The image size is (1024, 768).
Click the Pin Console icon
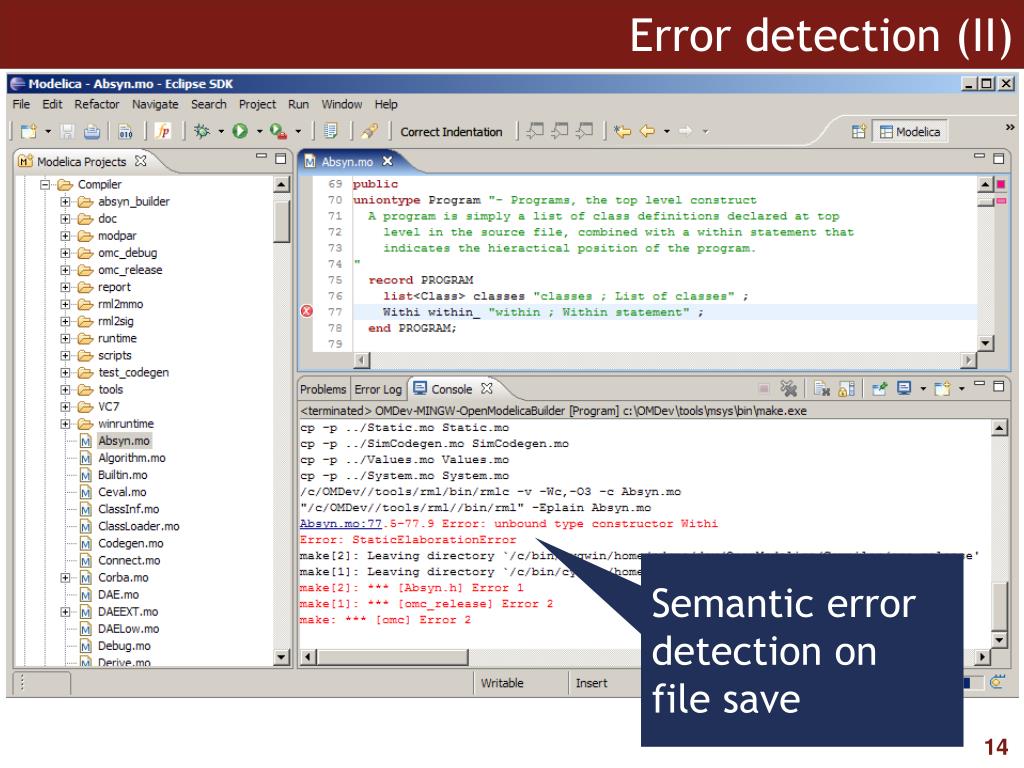point(880,389)
